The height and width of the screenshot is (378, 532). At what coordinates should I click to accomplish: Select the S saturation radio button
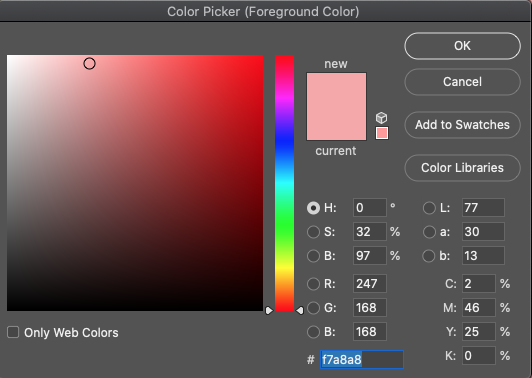313,232
